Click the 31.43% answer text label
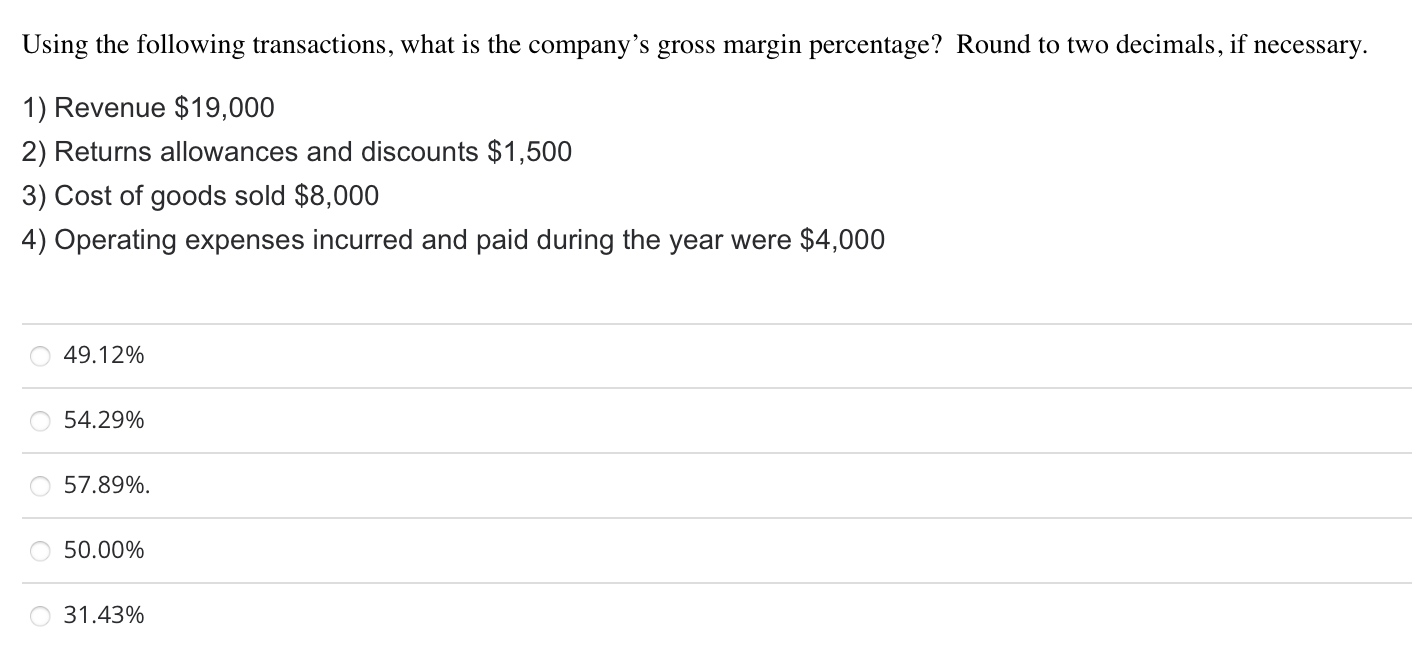Viewport: 1412px width, 646px height. (103, 615)
